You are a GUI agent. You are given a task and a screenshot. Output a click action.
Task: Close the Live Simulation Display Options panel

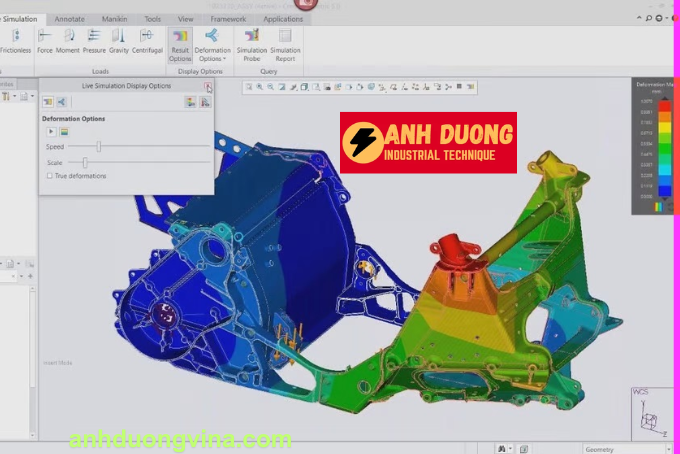tap(207, 87)
